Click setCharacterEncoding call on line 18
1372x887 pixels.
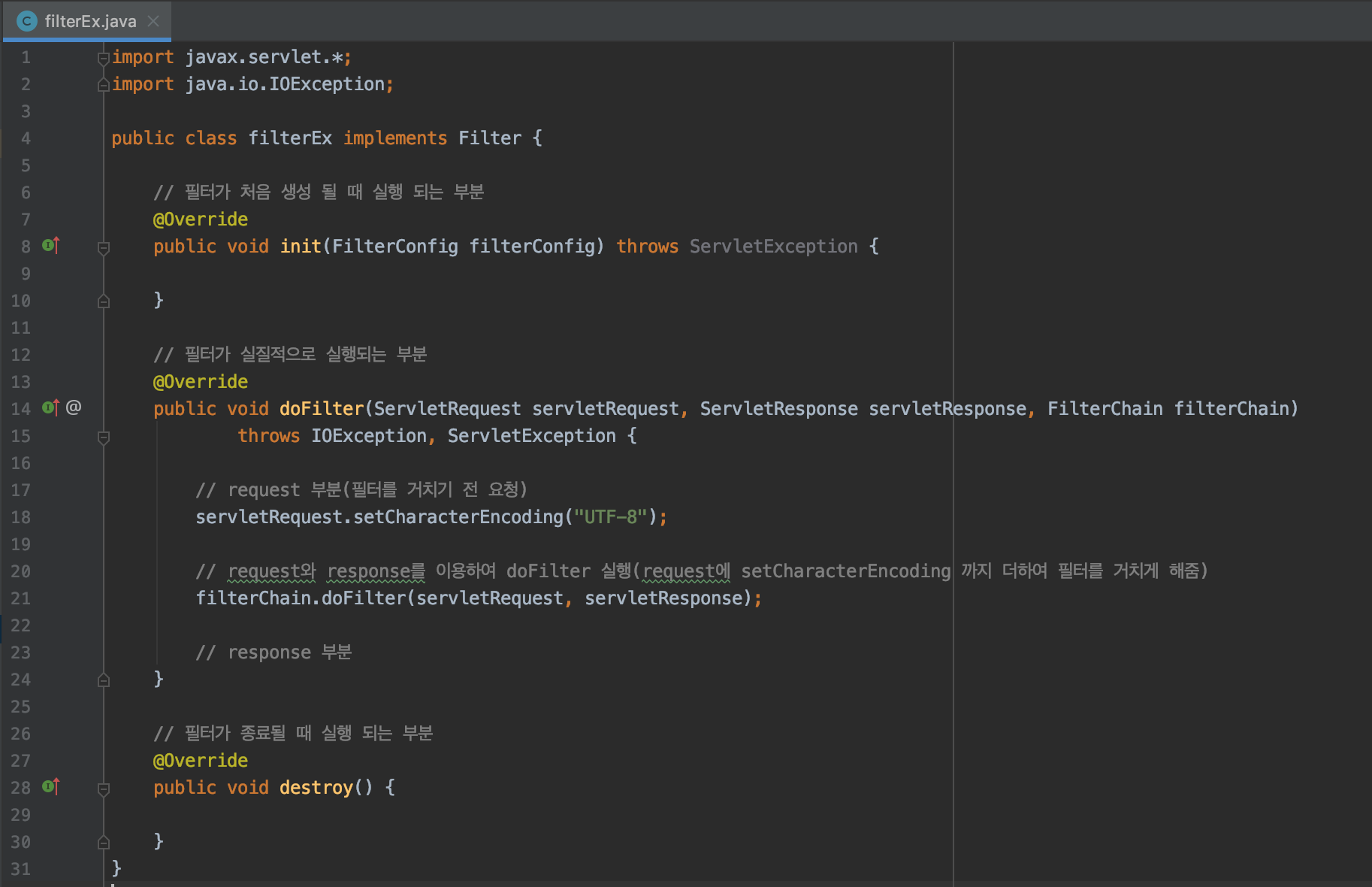tap(458, 517)
